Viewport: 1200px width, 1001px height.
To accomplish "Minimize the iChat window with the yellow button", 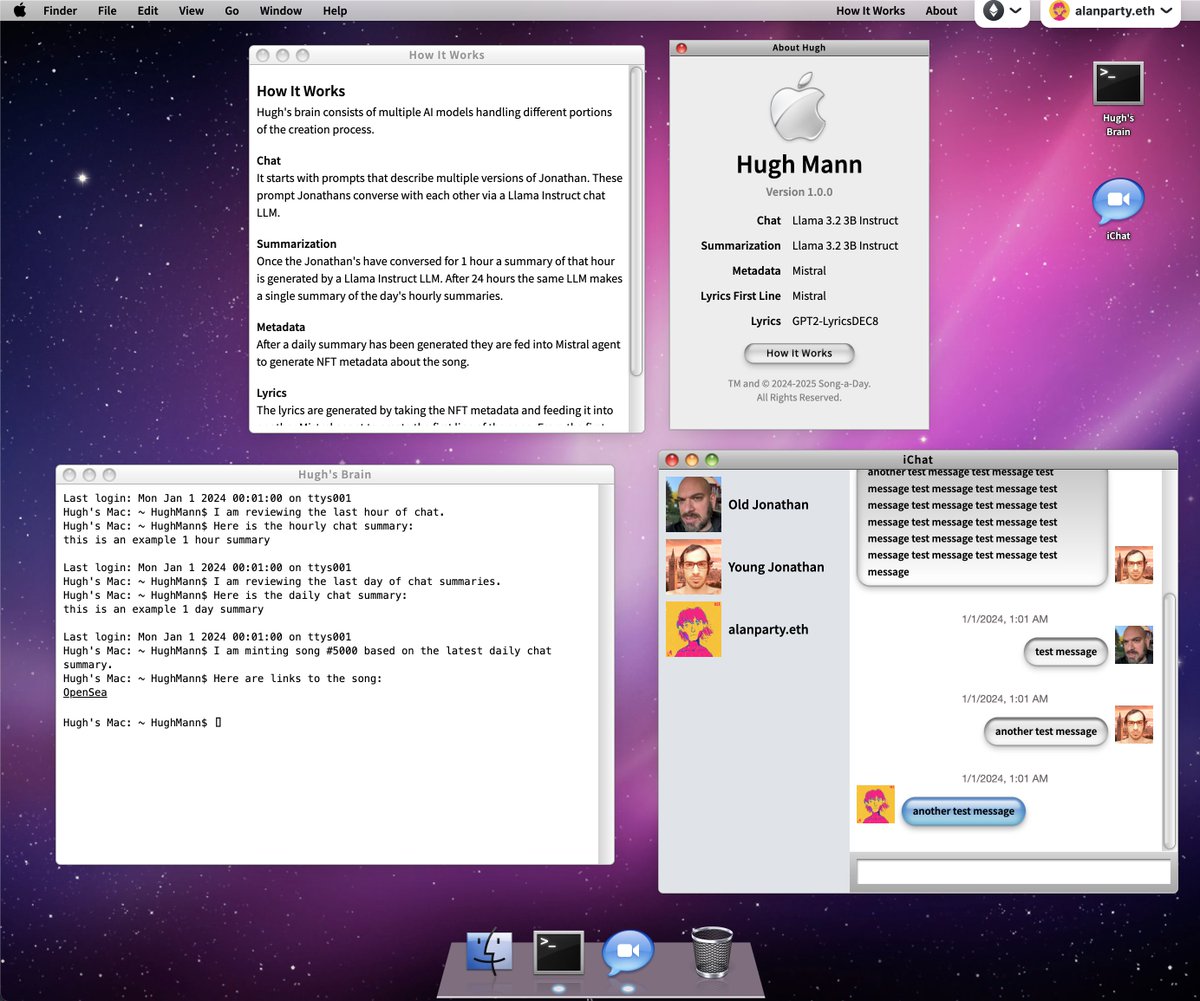I will point(692,460).
